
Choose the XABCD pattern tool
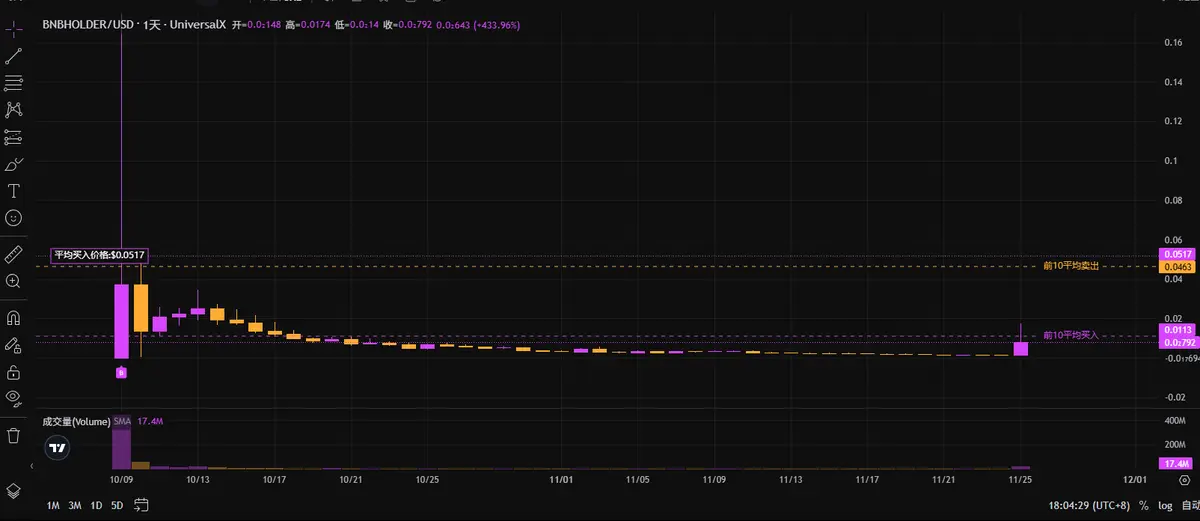(x=14, y=110)
